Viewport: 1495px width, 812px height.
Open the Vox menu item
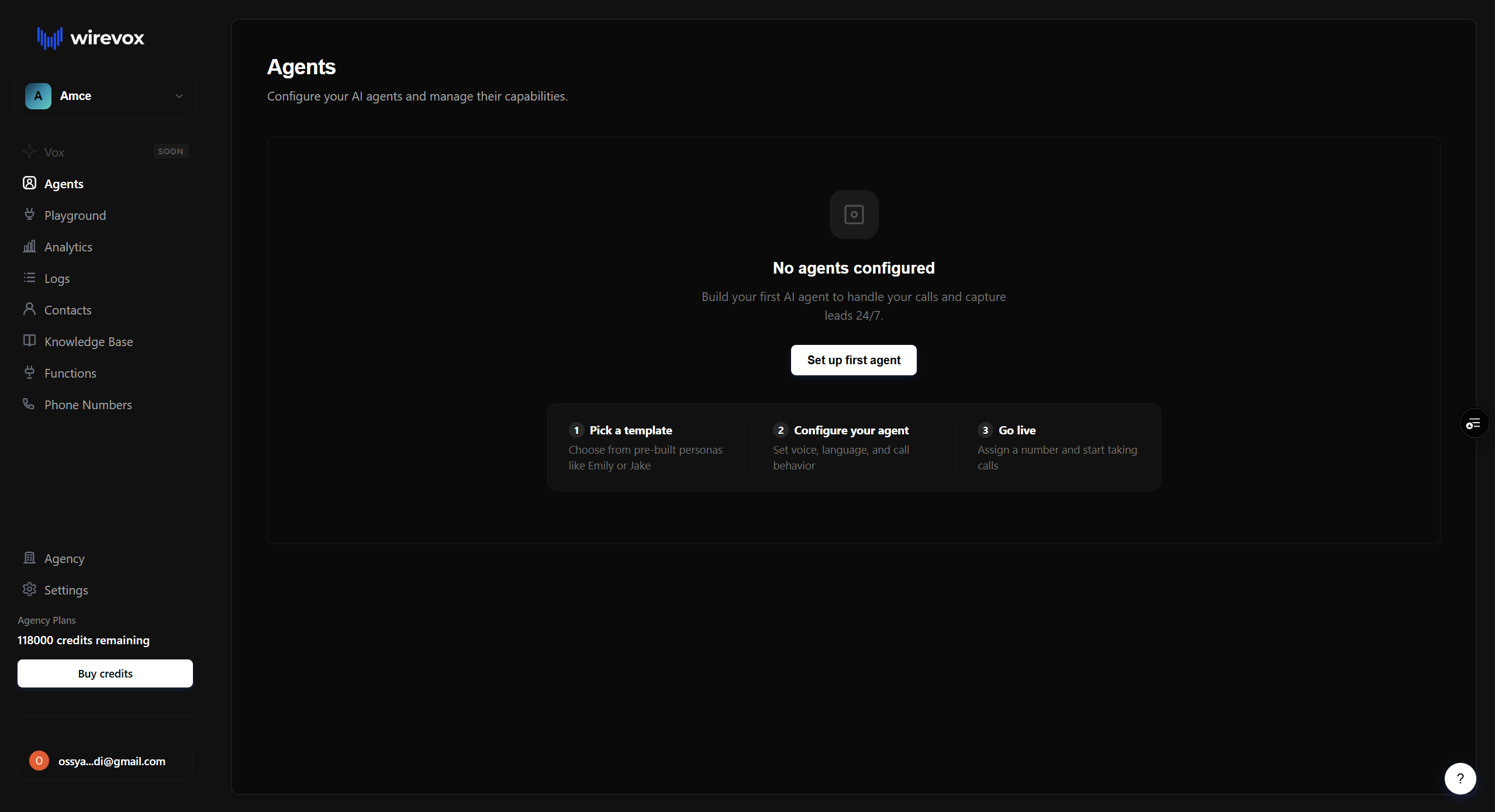point(54,152)
